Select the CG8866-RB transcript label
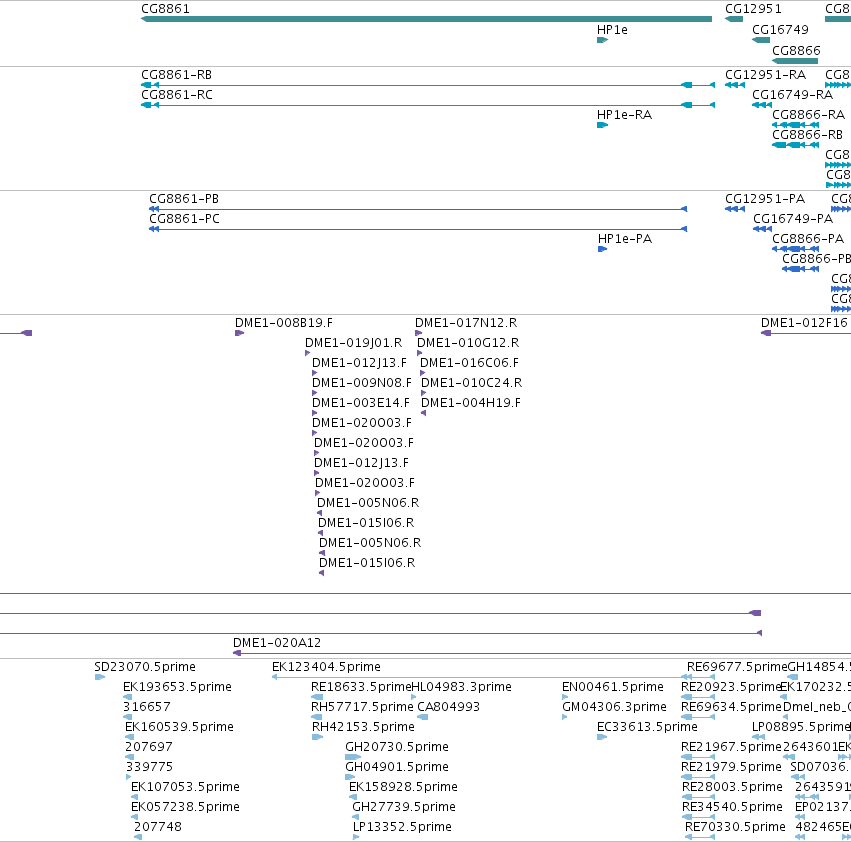 pyautogui.click(x=808, y=134)
